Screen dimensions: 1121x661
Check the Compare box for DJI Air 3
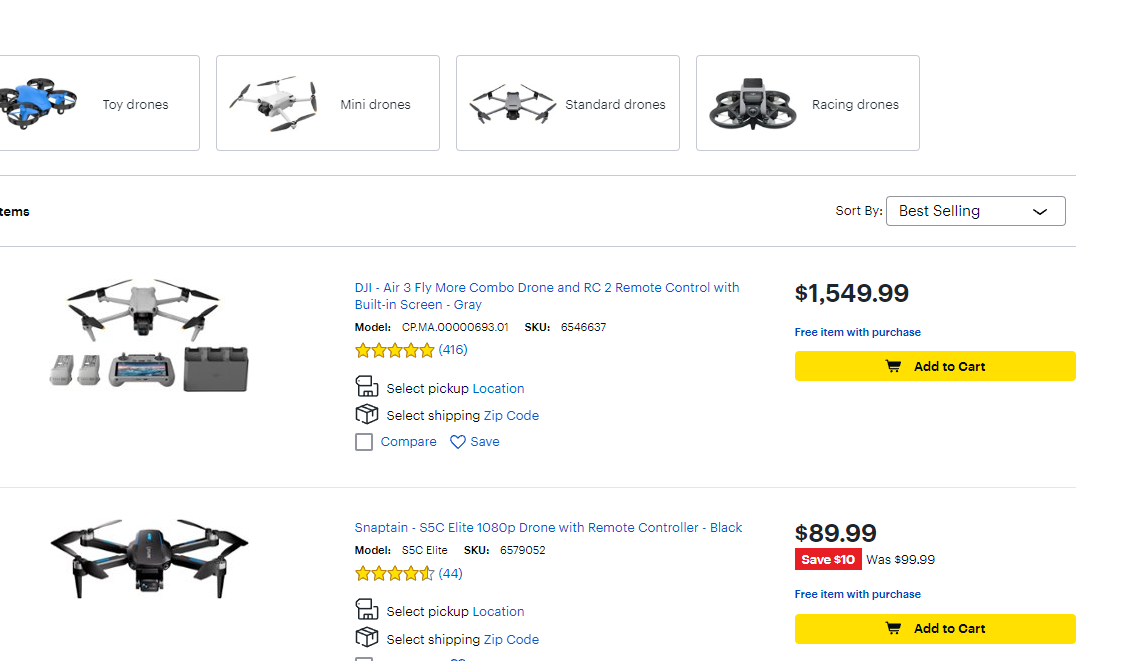pos(364,442)
